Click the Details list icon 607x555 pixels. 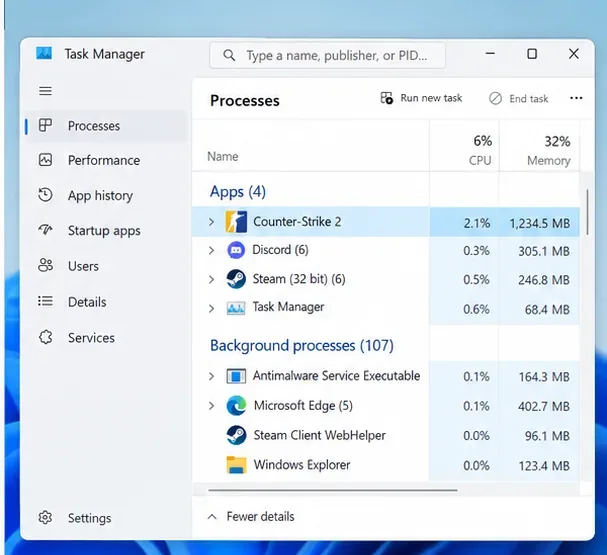45,301
